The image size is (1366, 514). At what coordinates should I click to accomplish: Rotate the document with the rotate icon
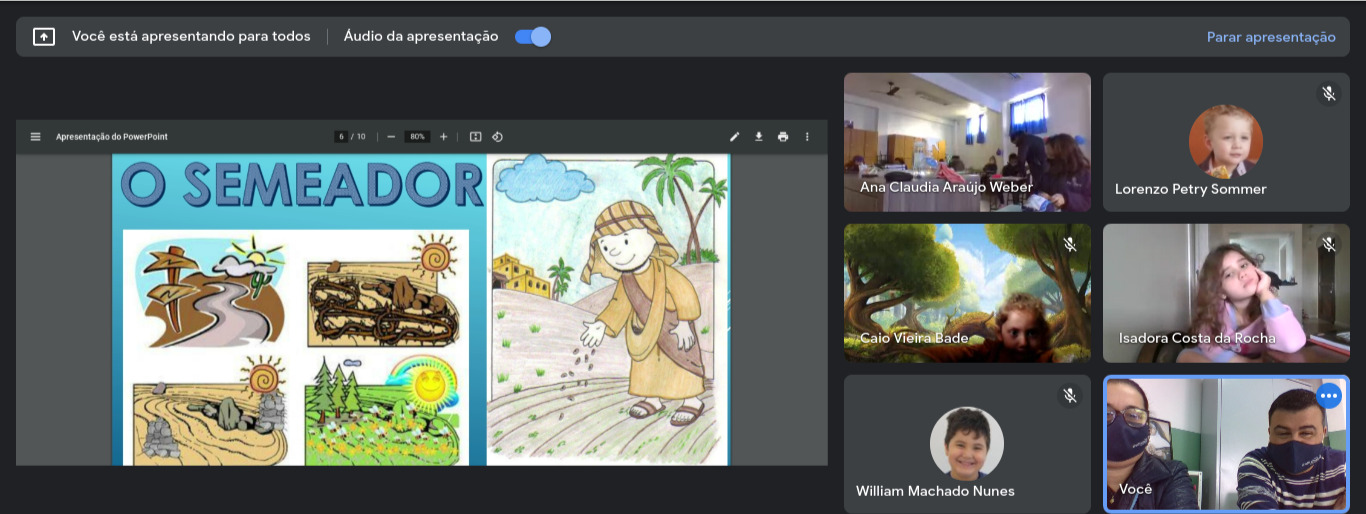click(497, 137)
